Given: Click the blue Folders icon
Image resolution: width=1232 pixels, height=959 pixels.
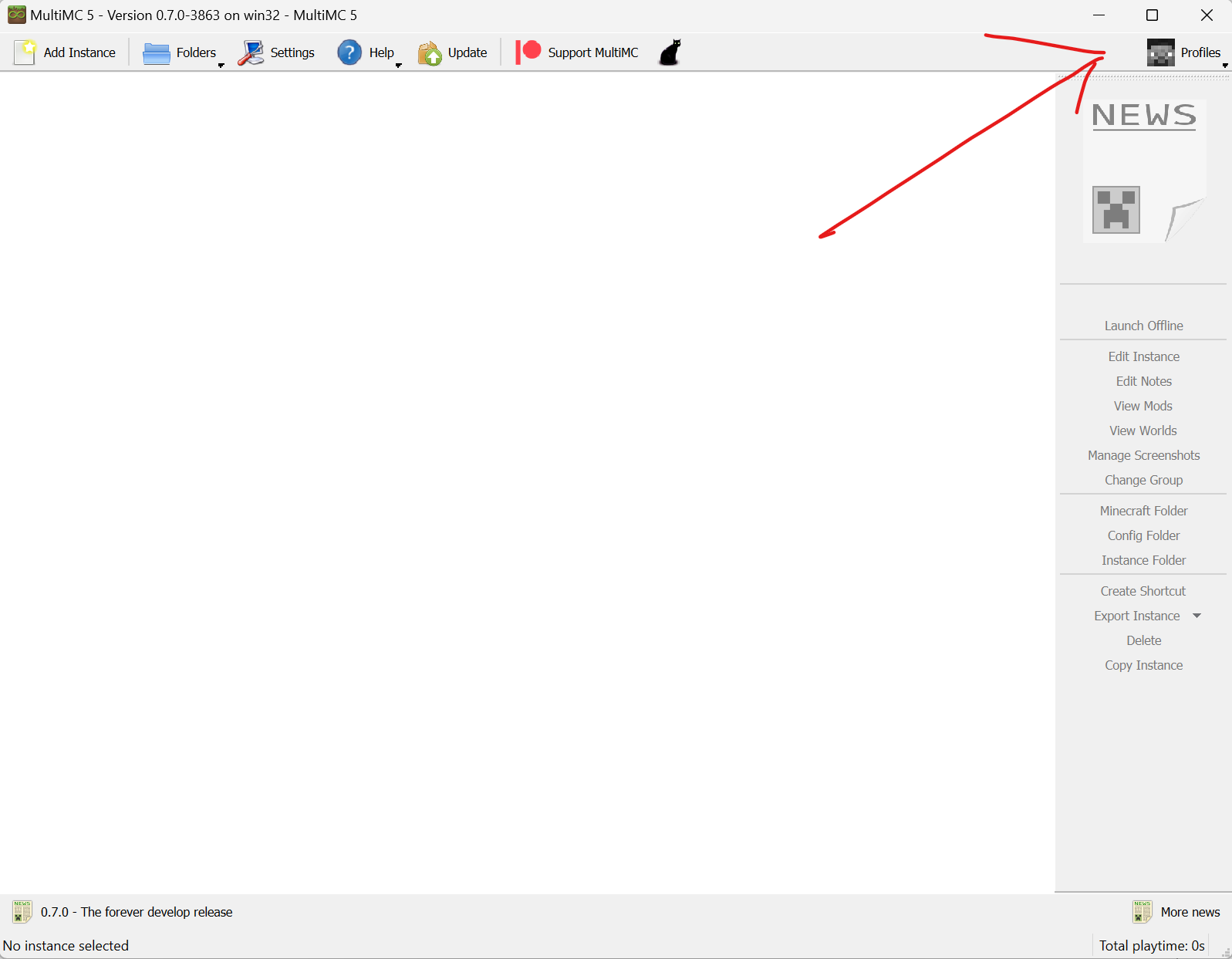Looking at the screenshot, I should (x=157, y=53).
